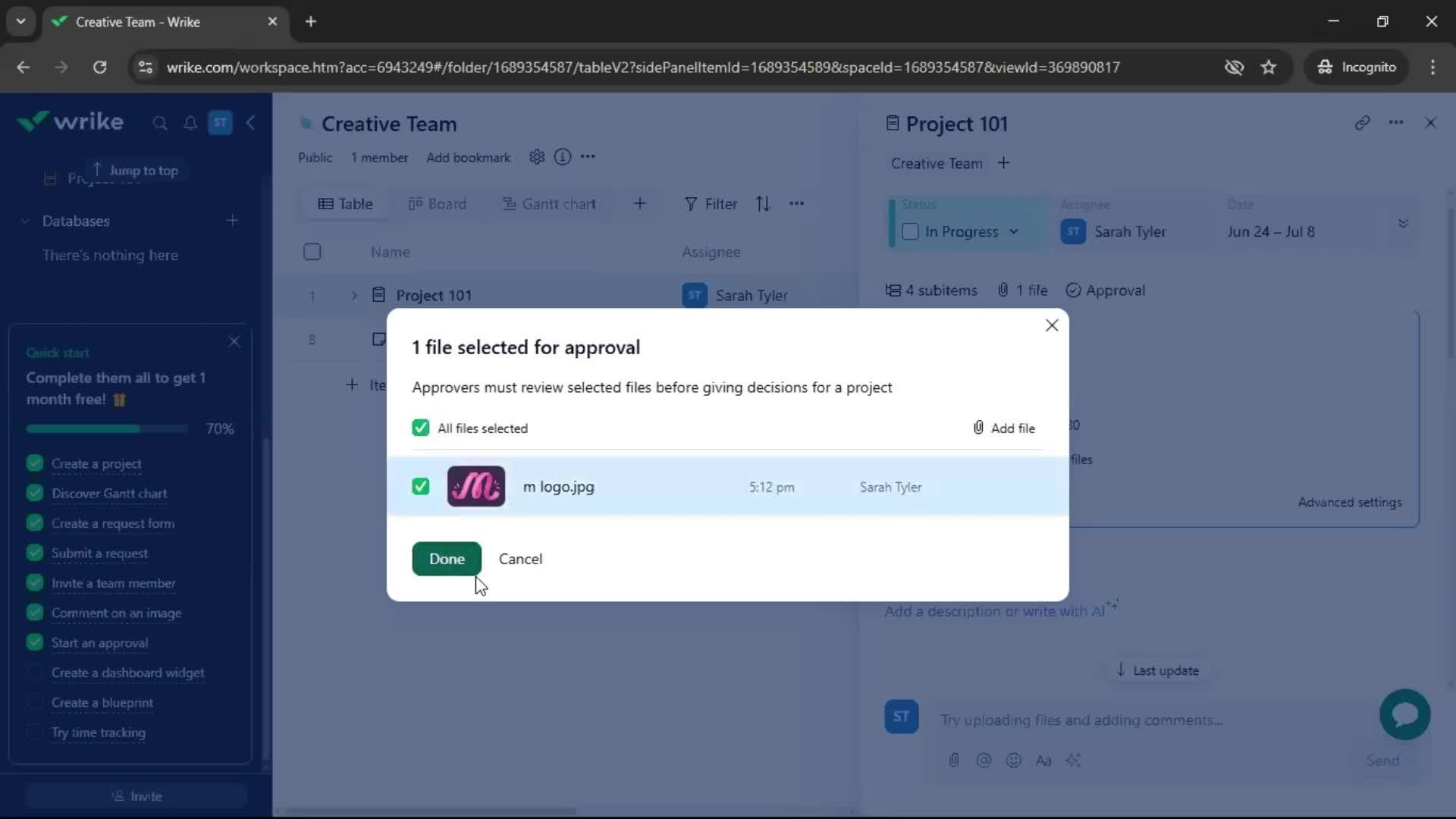
Task: Open the Jun 24 – Jul 8 date field
Action: pyautogui.click(x=1271, y=232)
